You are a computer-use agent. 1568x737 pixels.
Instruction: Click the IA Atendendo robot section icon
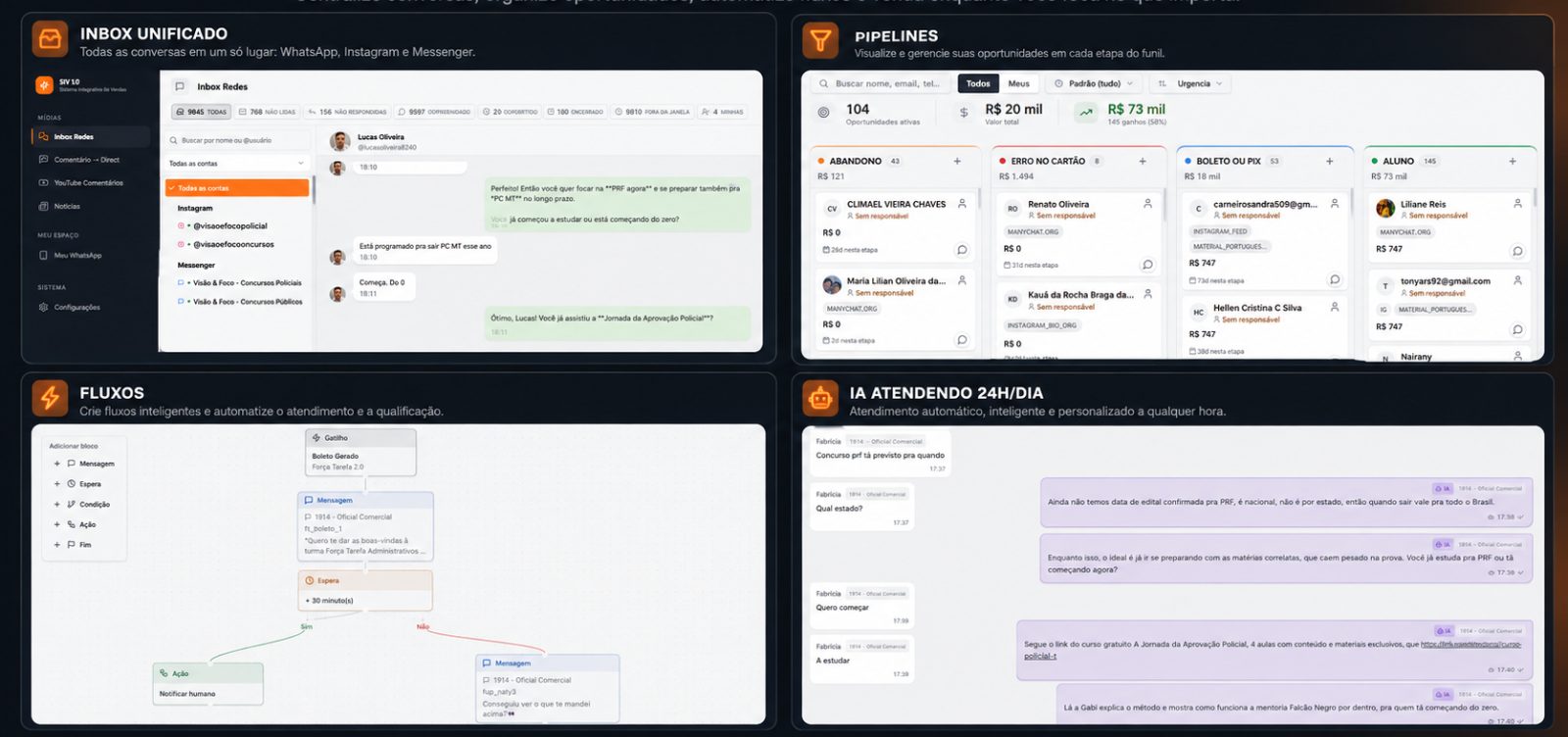point(820,398)
